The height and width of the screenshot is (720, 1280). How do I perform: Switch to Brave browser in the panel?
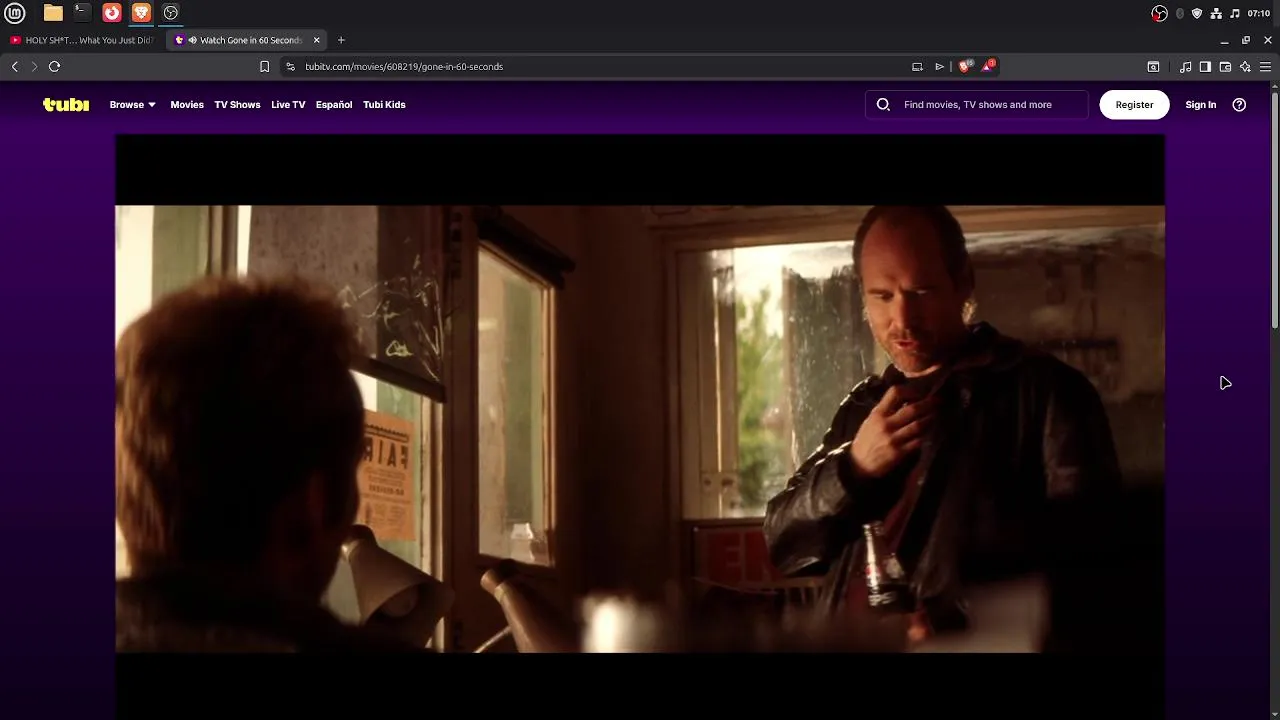coord(141,13)
